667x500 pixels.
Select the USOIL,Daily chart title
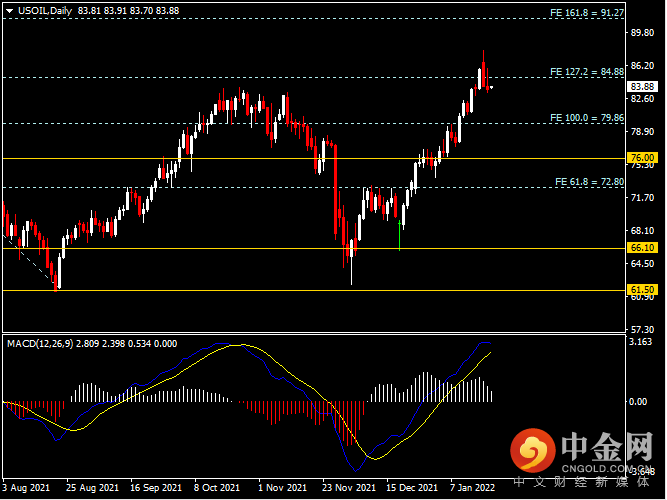(x=45, y=11)
